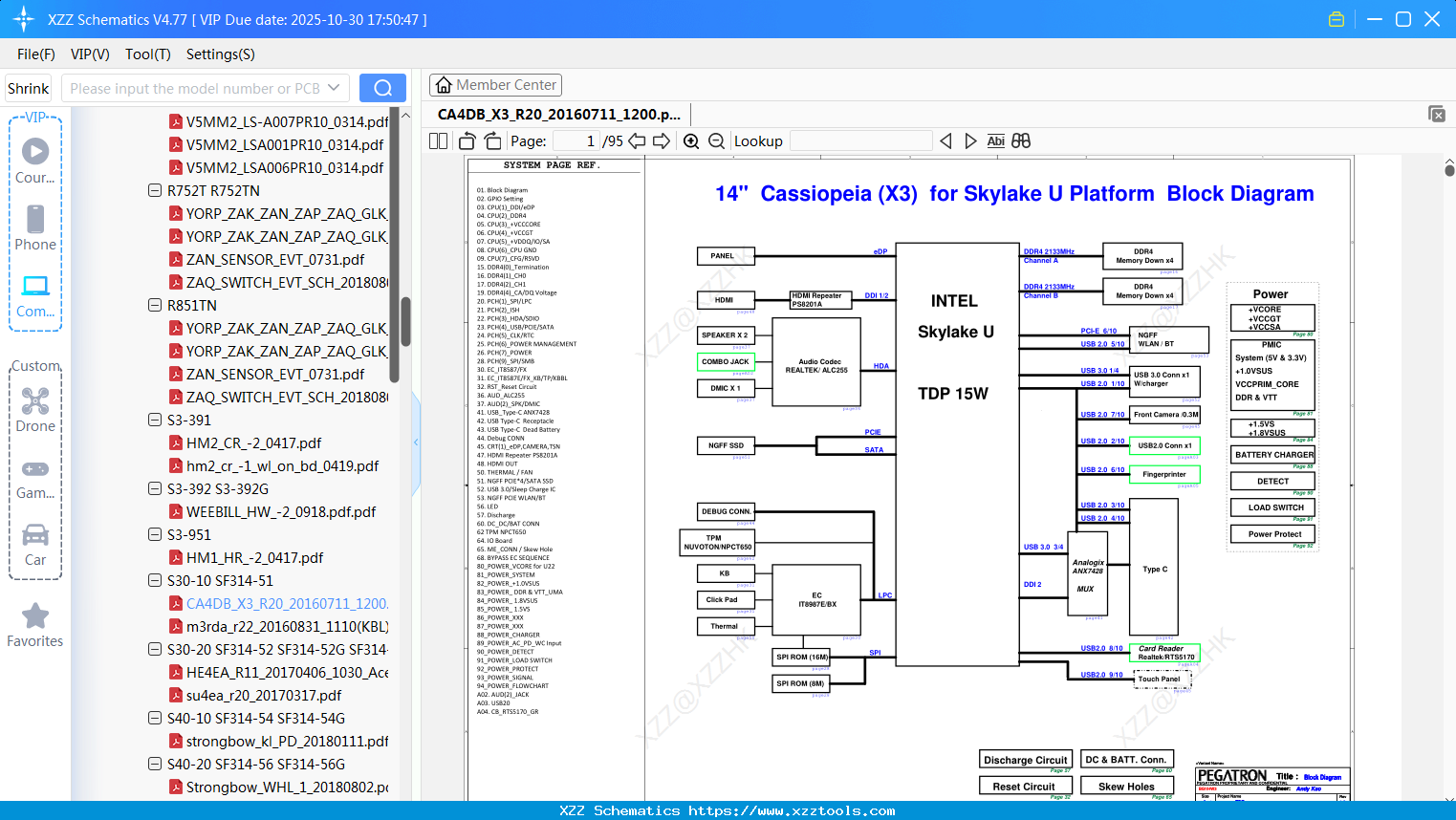The image size is (1456, 820).
Task: Click the Shrink button
Action: (29, 88)
